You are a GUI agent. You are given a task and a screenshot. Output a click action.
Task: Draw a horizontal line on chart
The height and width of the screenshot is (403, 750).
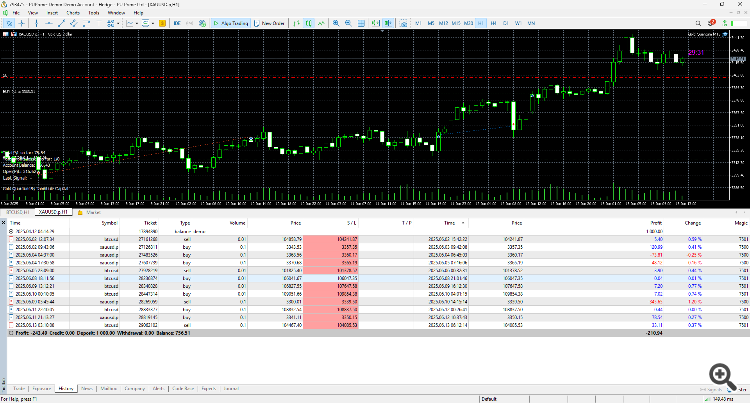pos(49,23)
